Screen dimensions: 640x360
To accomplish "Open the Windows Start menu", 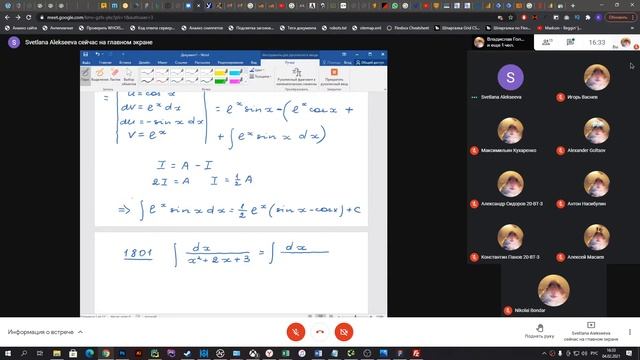I will pyautogui.click(x=8, y=353).
